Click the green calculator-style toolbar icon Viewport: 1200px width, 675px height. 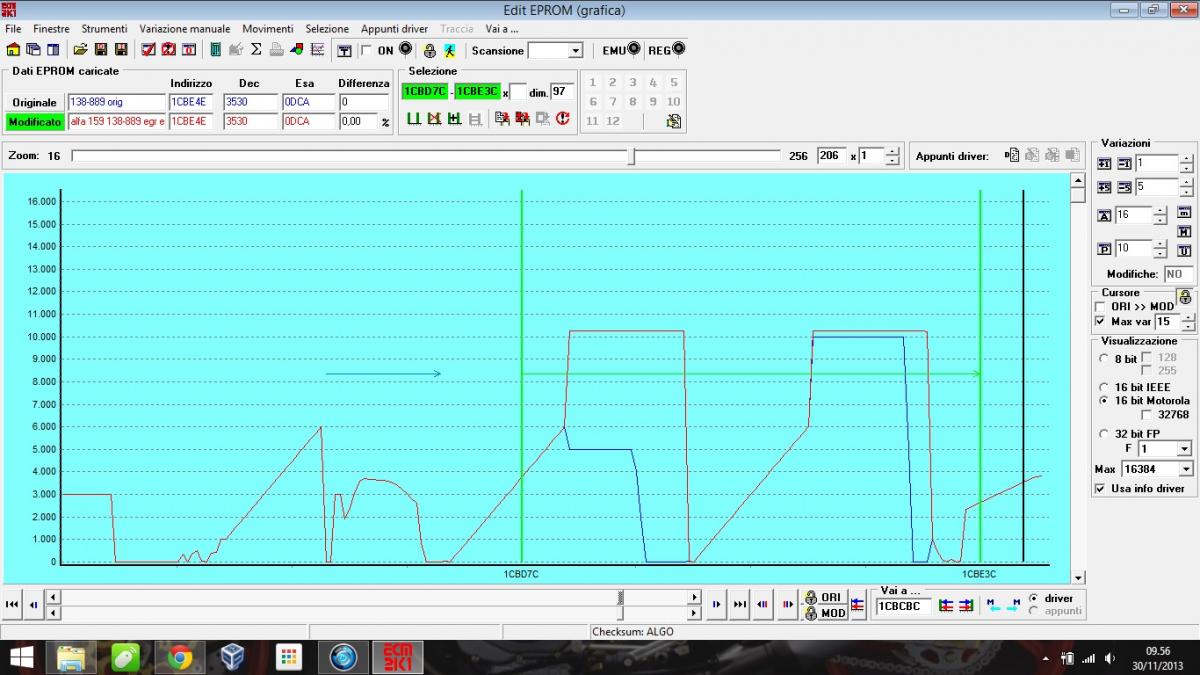215,50
